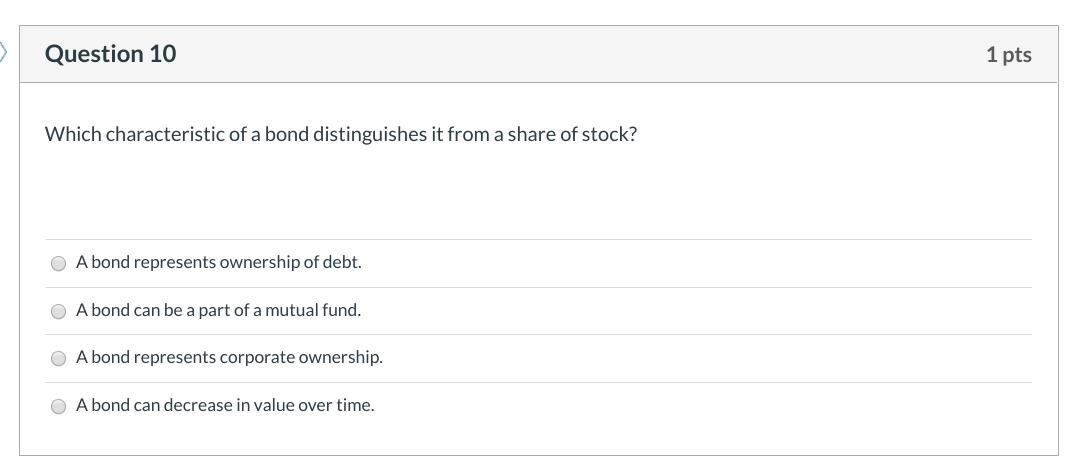Click the empty gray header bar between title and points
The width and height of the screenshot is (1075, 476).
pyautogui.click(x=580, y=54)
